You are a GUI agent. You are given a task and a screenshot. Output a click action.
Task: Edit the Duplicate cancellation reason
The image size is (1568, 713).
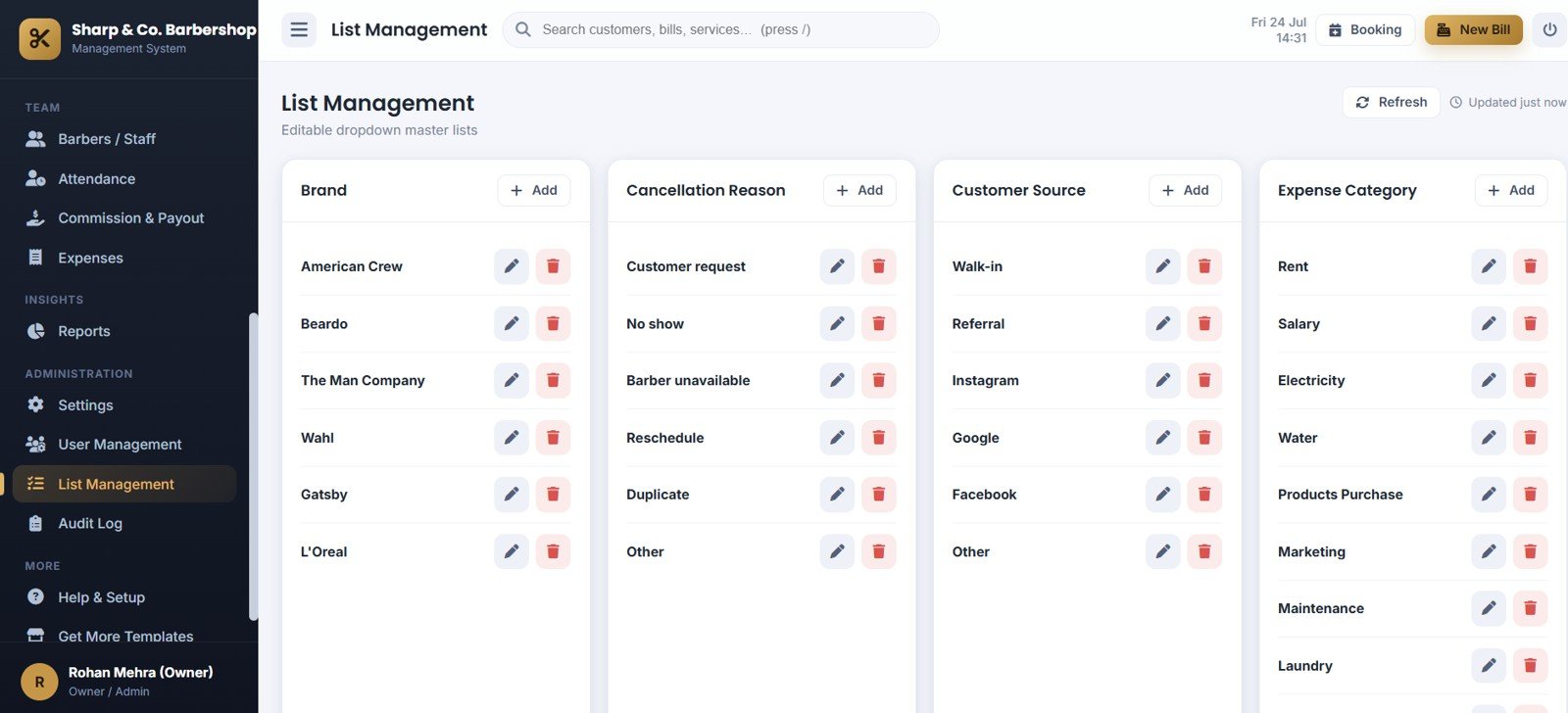coord(837,495)
